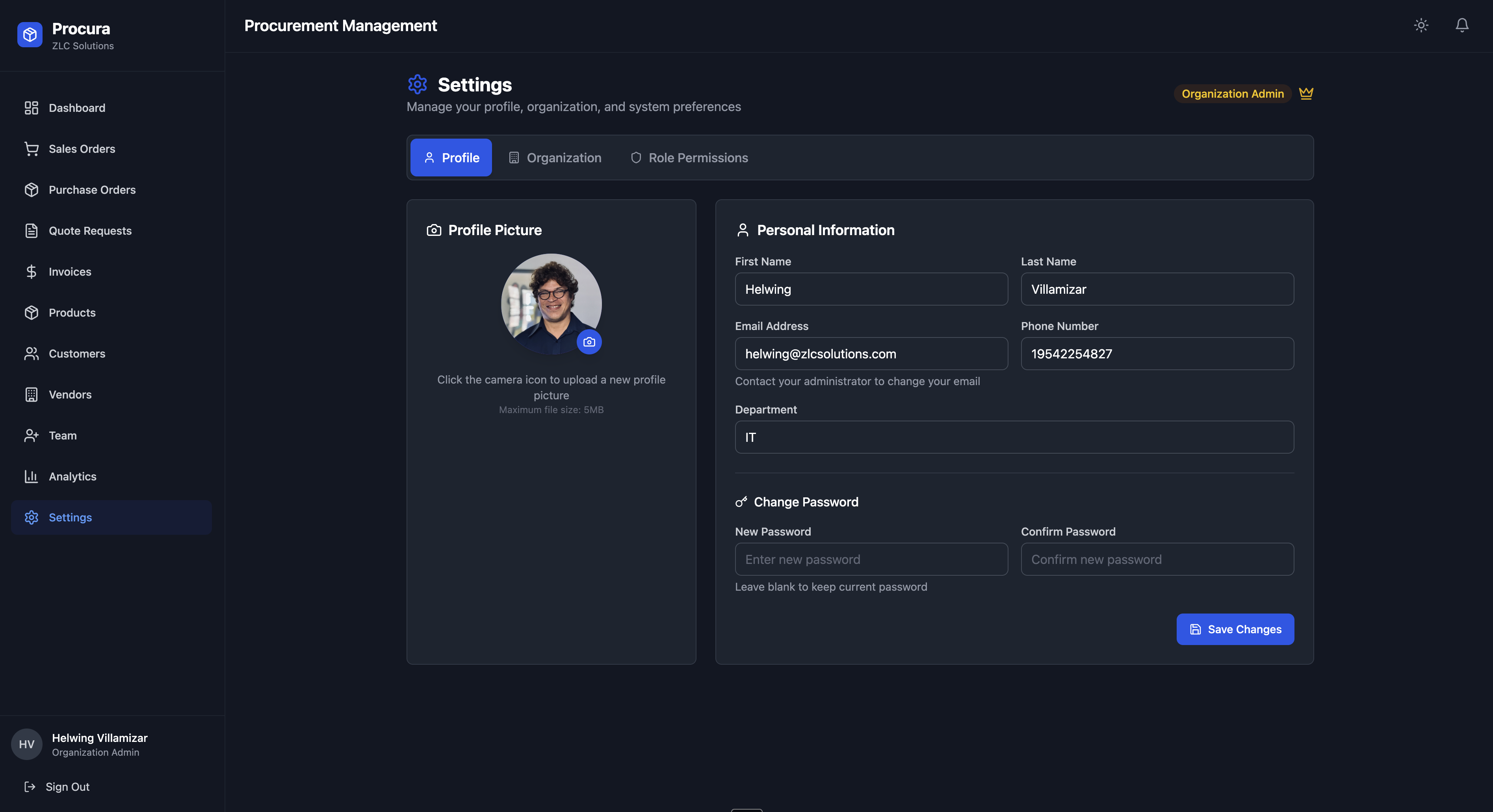Click the Sign Out icon

click(x=30, y=786)
